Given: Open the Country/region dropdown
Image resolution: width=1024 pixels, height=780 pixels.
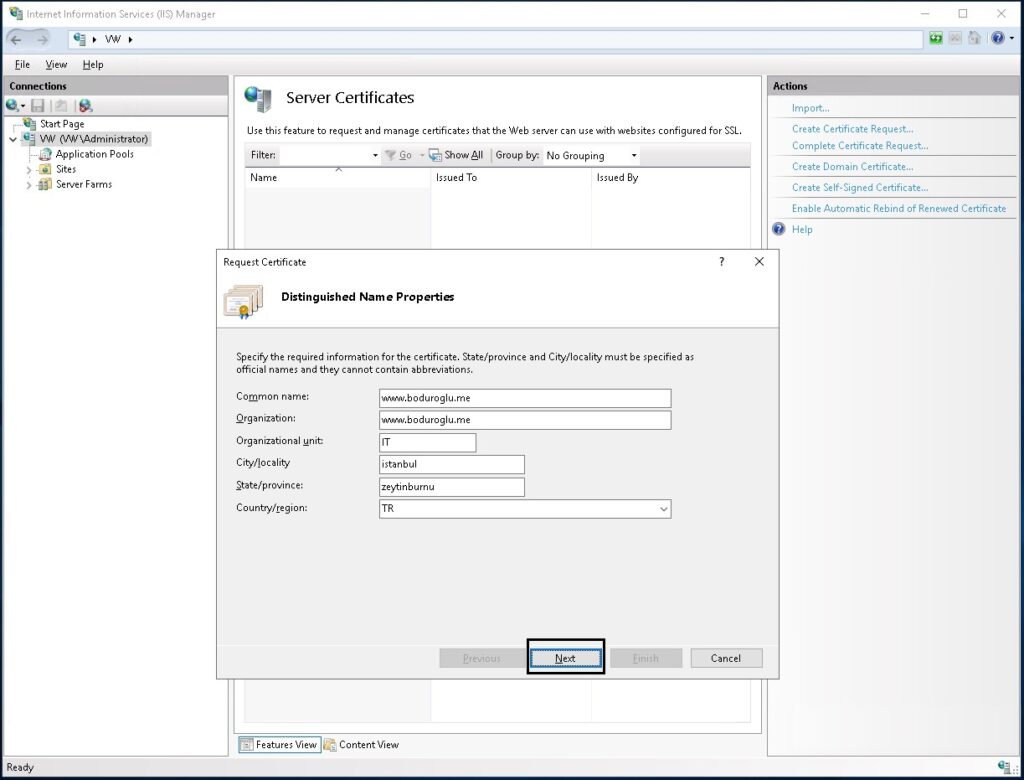Looking at the screenshot, I should (663, 509).
